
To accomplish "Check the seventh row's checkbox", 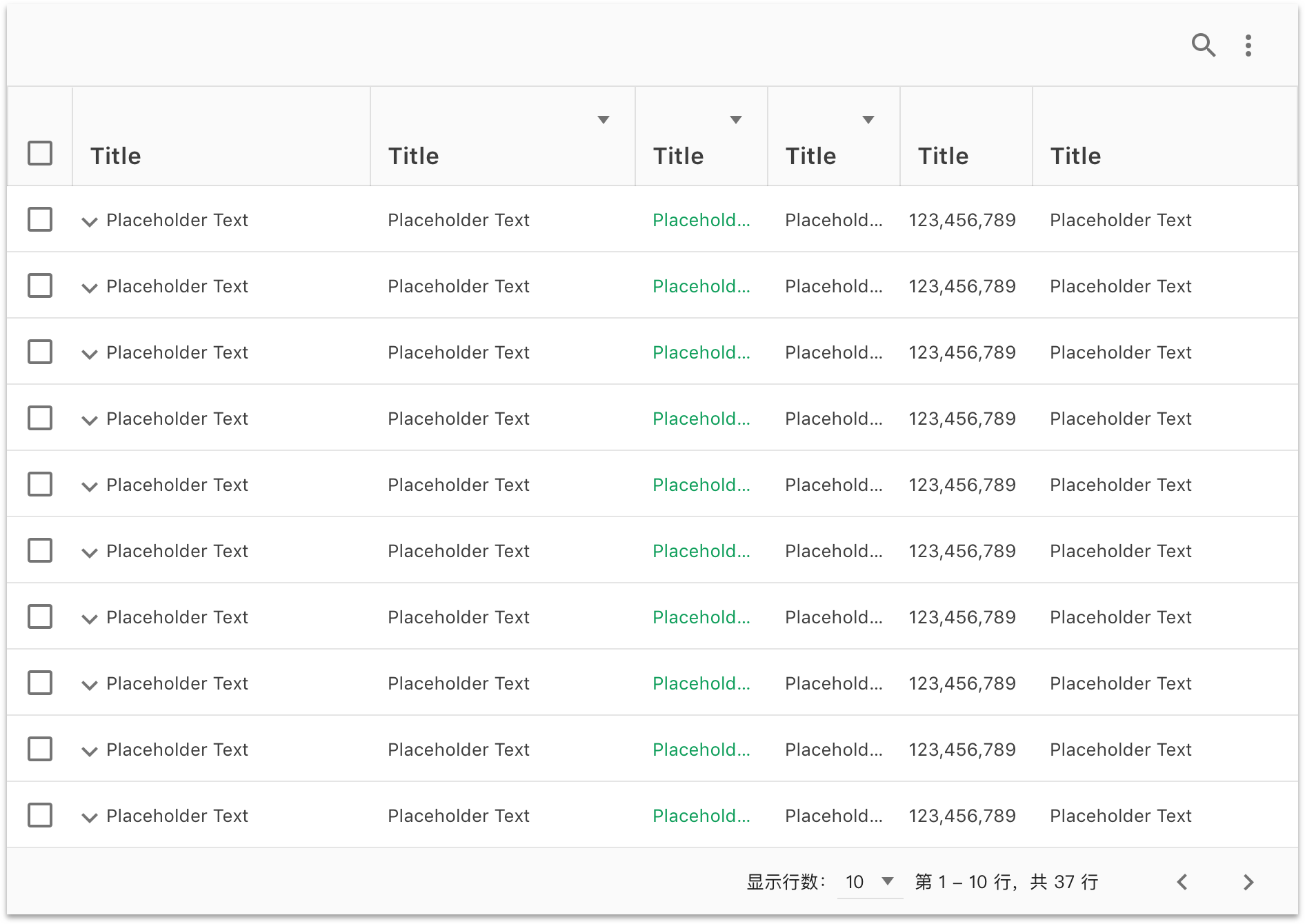I will tap(40, 616).
